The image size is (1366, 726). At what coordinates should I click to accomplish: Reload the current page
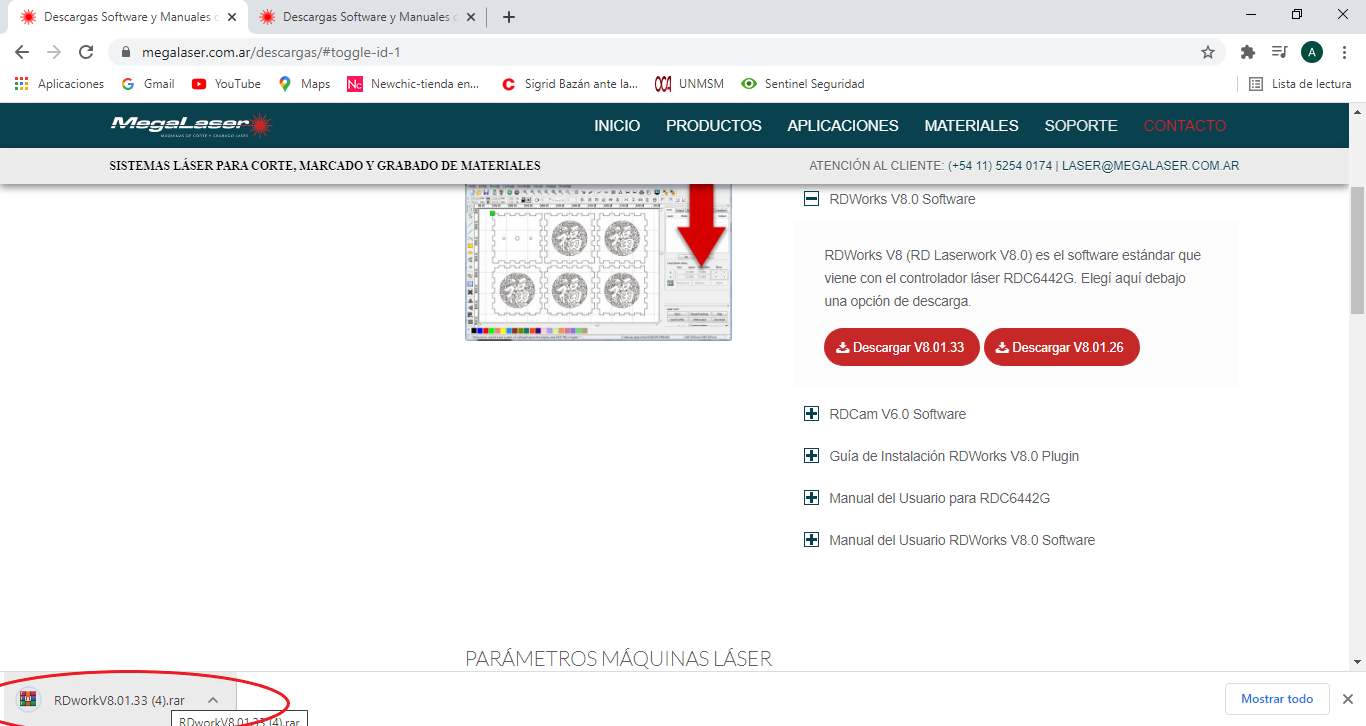pos(87,52)
